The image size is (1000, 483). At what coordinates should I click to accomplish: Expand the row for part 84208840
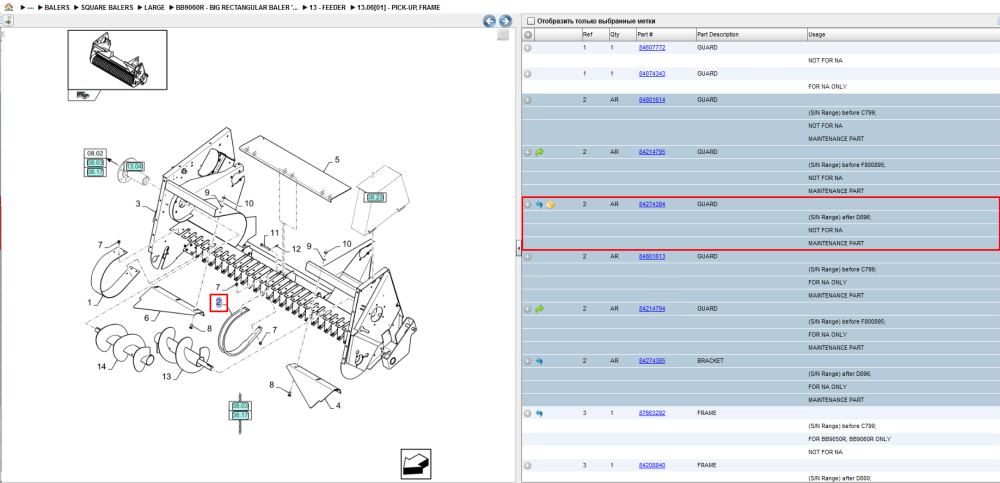(x=528, y=466)
